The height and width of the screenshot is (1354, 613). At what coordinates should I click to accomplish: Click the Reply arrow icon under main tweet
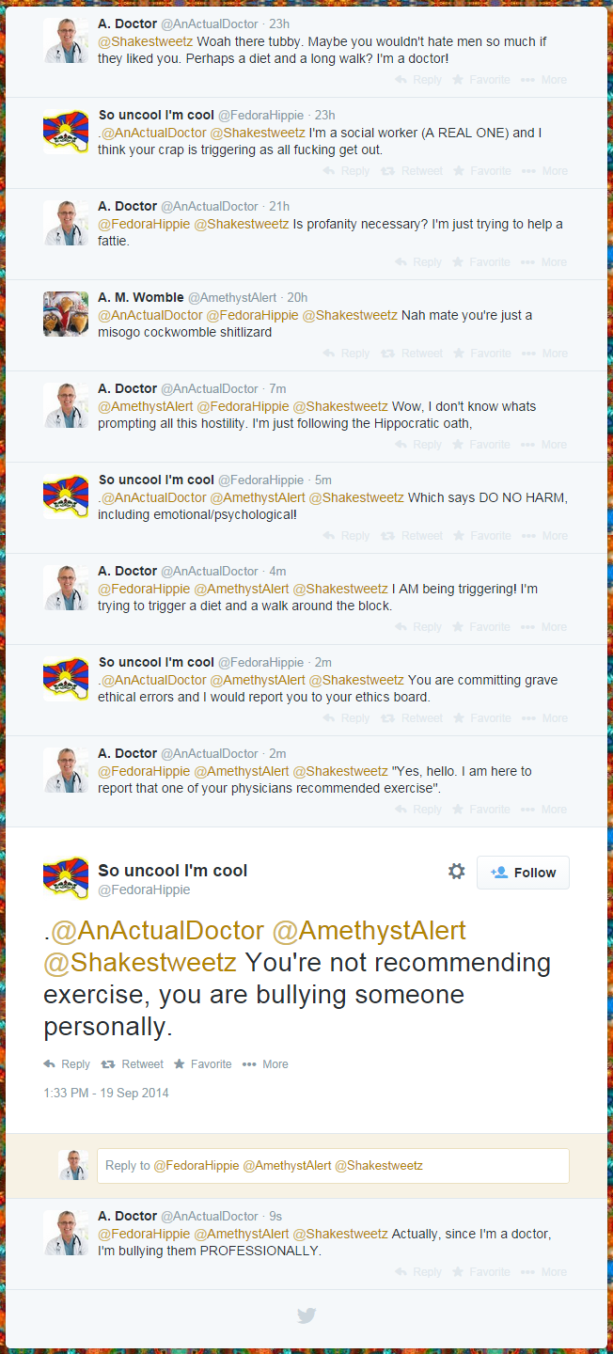(x=49, y=1064)
